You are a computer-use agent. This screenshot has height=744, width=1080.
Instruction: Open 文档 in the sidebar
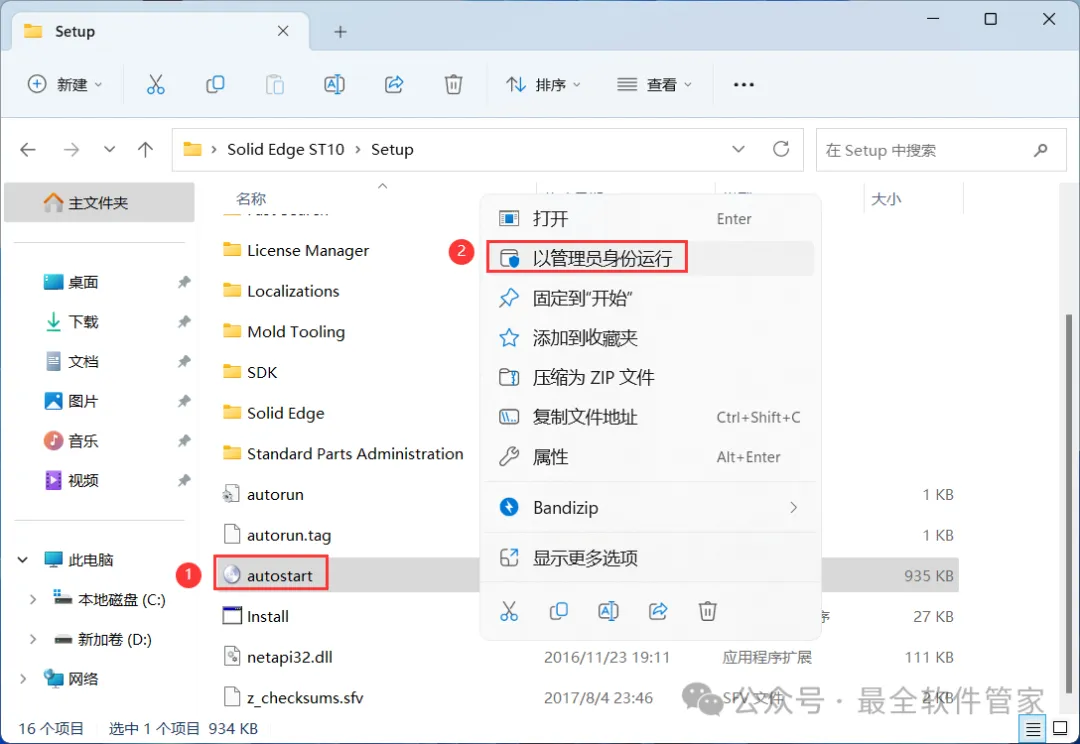pos(83,362)
